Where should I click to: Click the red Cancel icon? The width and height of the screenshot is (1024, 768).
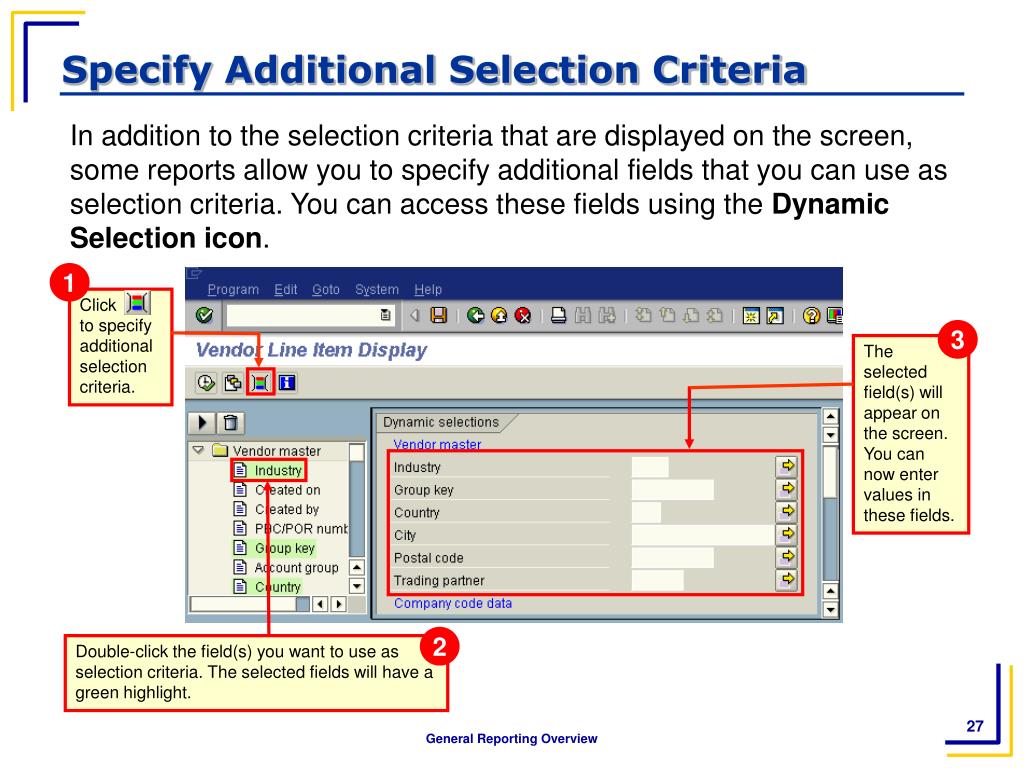(523, 315)
